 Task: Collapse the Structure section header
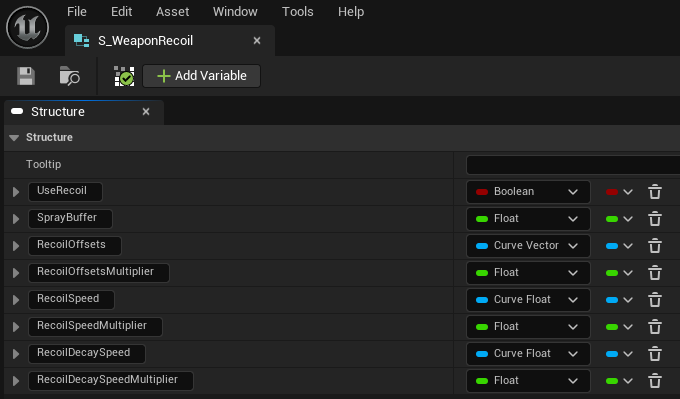tap(14, 138)
